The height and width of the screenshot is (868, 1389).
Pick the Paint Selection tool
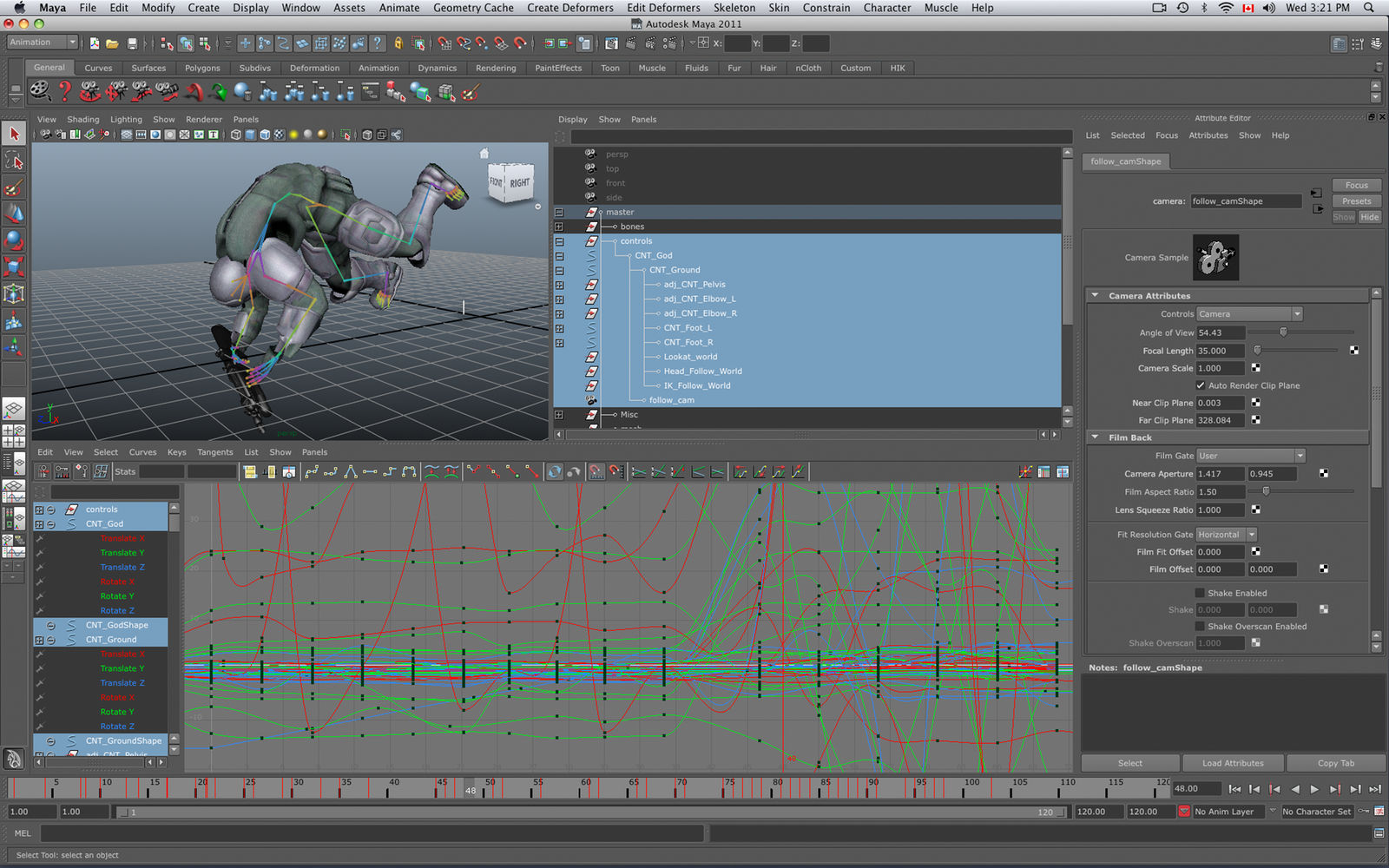[x=14, y=187]
